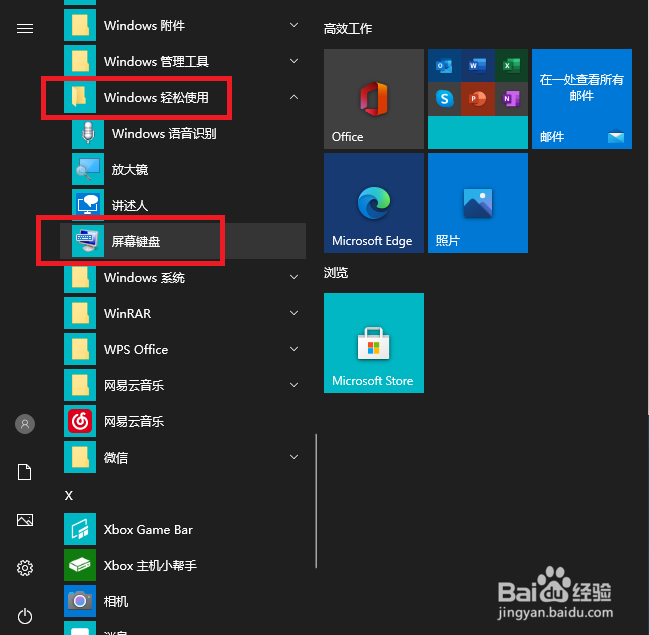Expand Windows 系统 folder chevron
The width and height of the screenshot is (649, 635).
294,277
